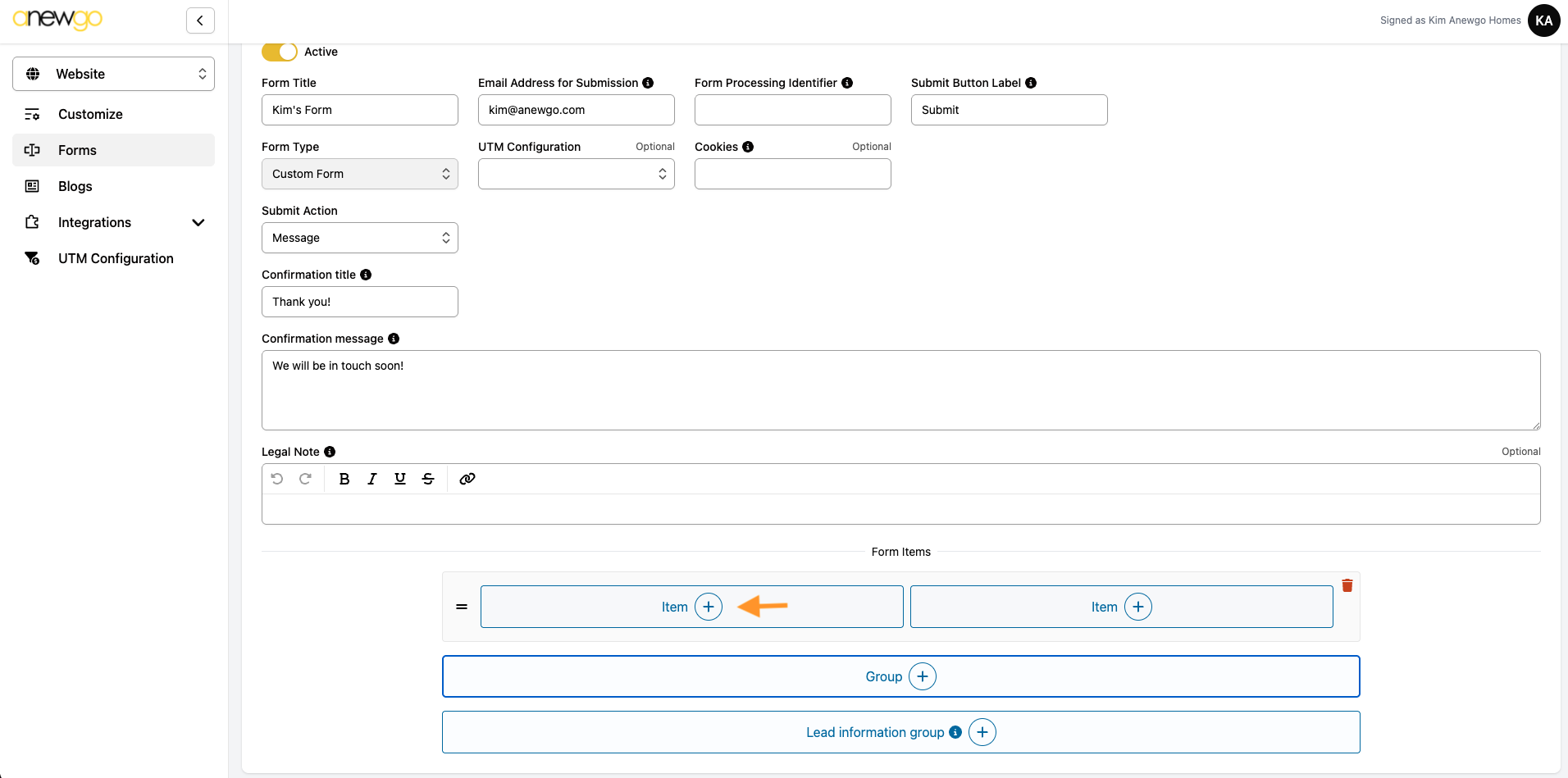Apply strikethrough in Legal Note toolbar
This screenshot has height=778, width=1568.
(x=428, y=479)
